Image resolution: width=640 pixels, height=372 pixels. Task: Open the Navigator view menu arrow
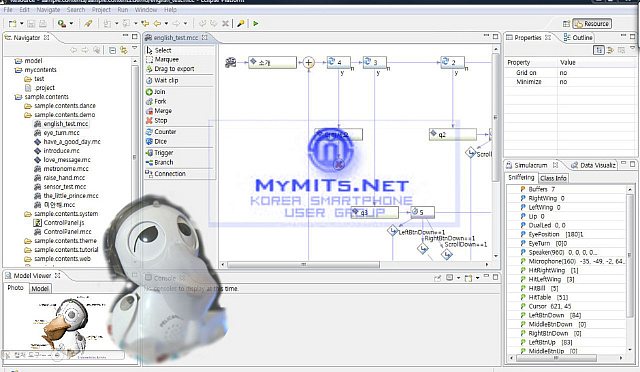[x=135, y=49]
